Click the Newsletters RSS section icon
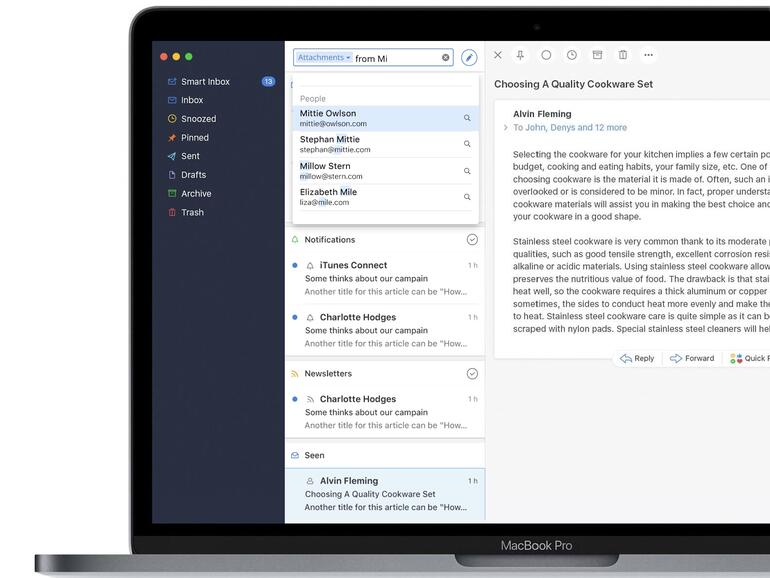Screen dimensions: 770x578 pyautogui.click(x=295, y=374)
